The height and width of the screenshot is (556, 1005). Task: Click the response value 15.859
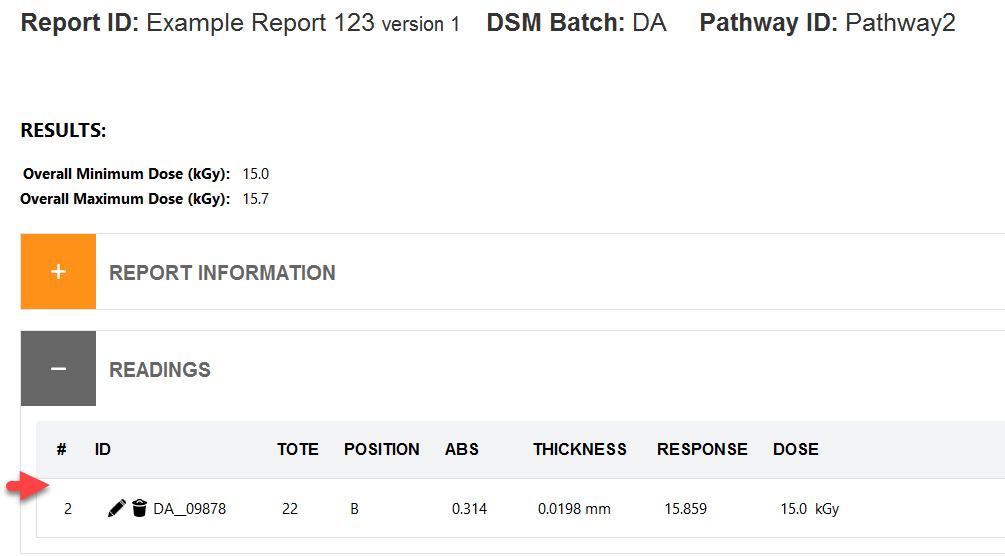pyautogui.click(x=685, y=509)
